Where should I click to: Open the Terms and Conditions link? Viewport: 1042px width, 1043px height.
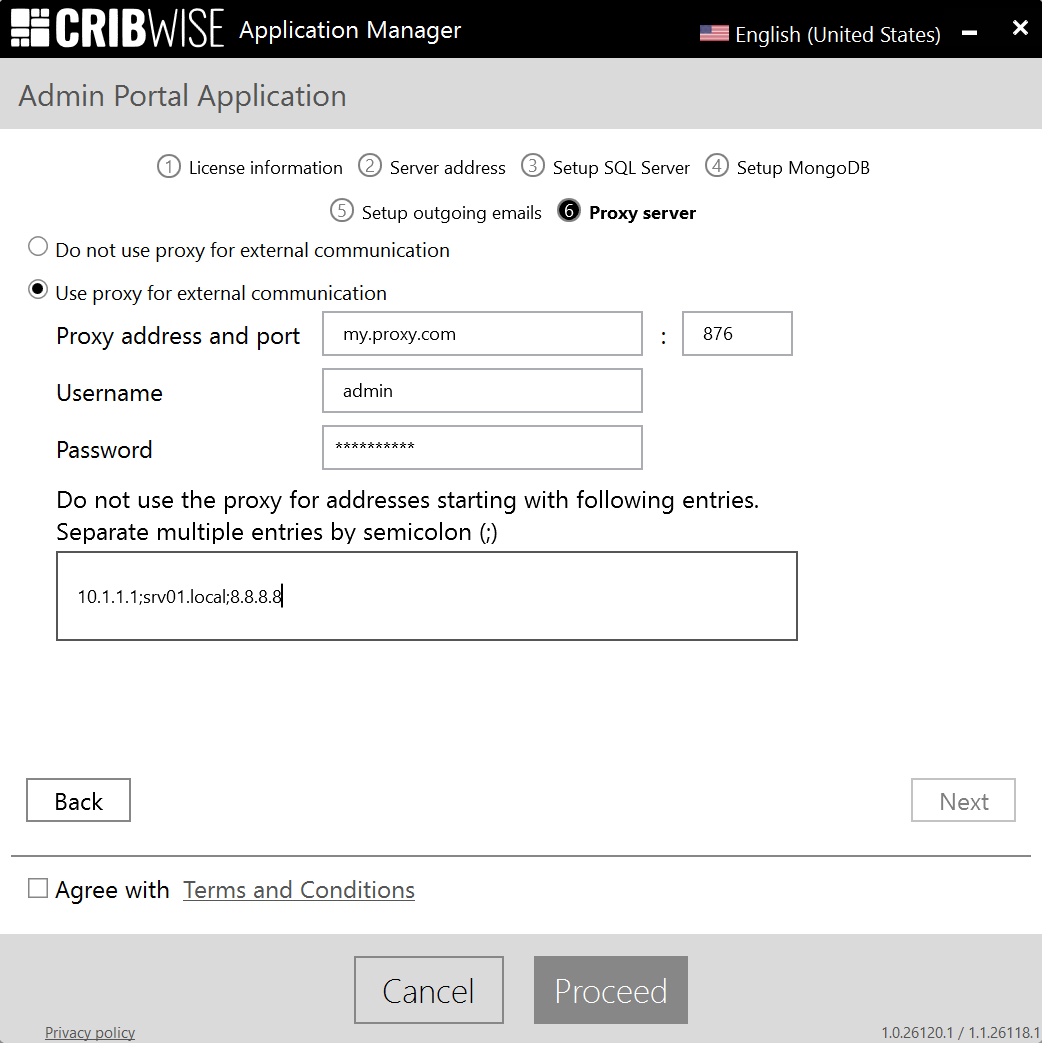point(299,890)
